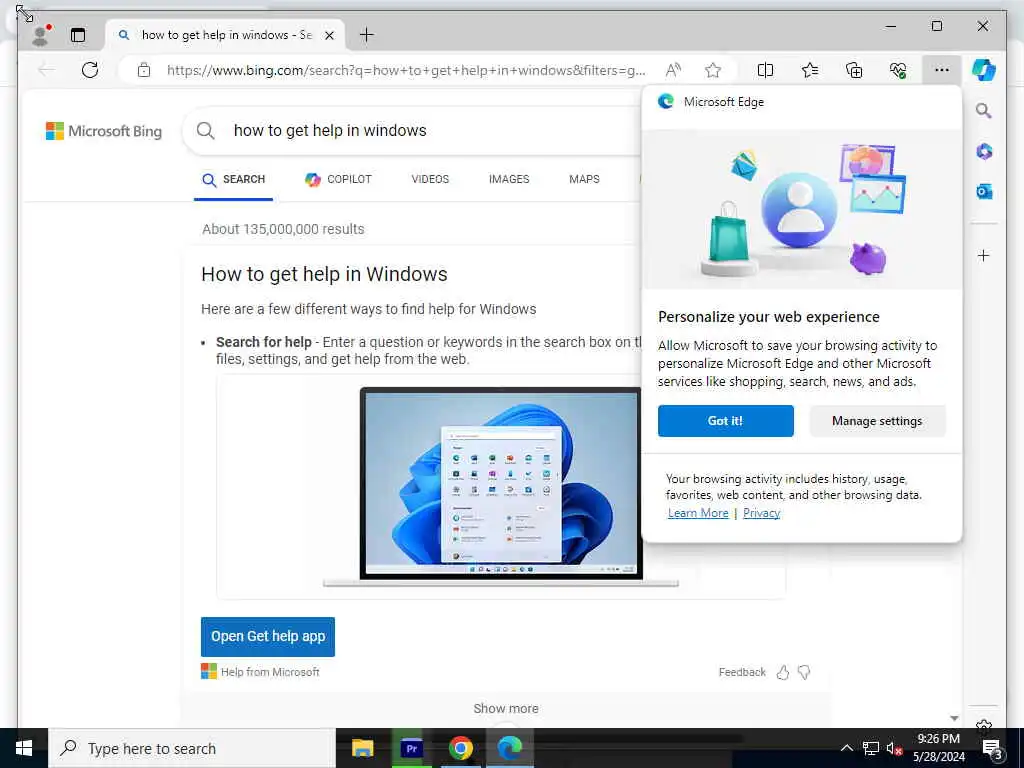
Task: Open Collections icon in toolbar
Action: pyautogui.click(x=854, y=70)
